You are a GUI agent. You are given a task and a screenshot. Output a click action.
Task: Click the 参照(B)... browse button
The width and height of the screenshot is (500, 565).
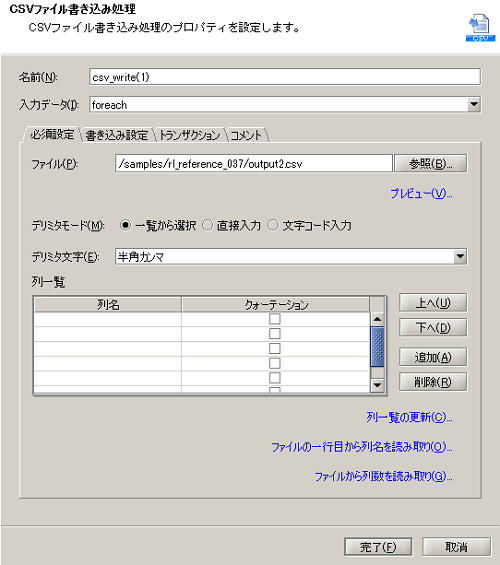(x=431, y=164)
